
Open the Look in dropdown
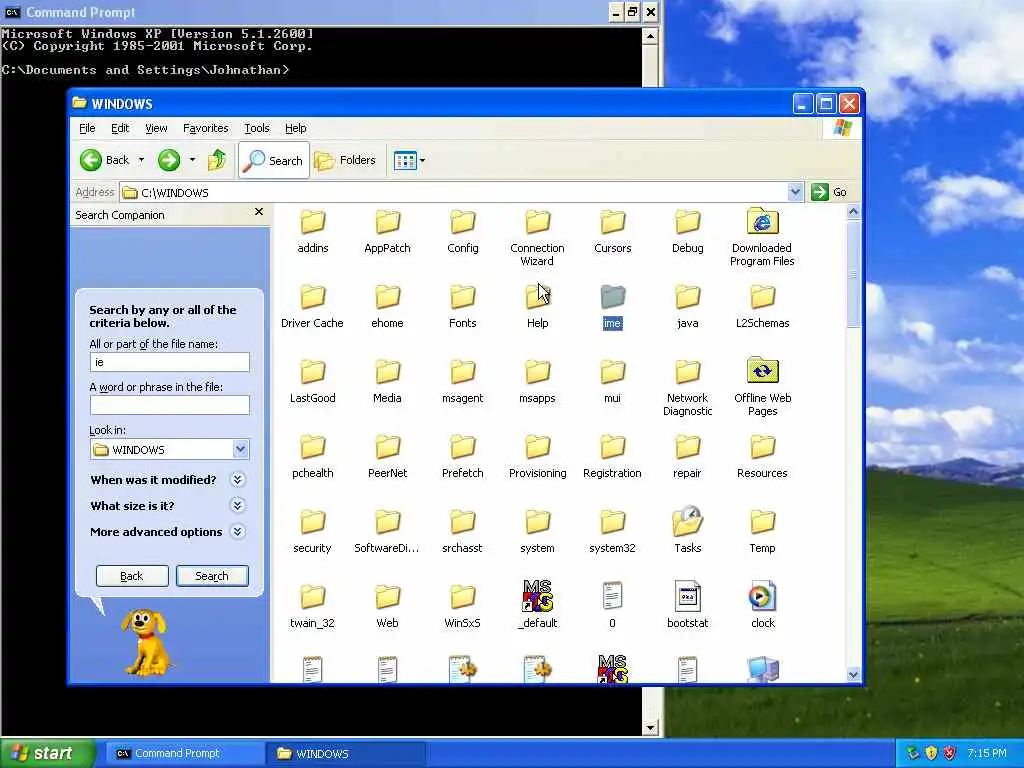point(240,449)
